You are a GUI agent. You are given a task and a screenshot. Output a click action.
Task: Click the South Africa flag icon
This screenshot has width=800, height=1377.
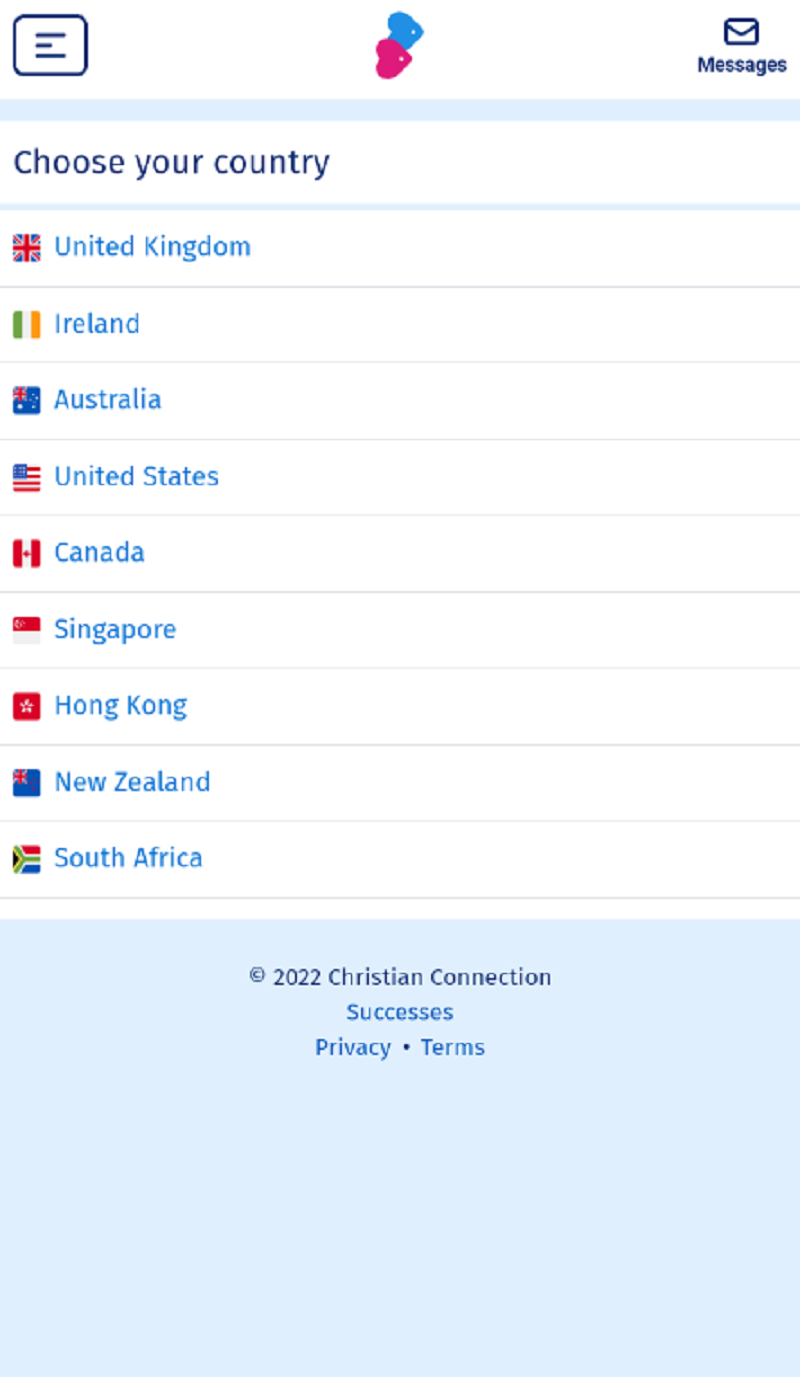click(27, 859)
